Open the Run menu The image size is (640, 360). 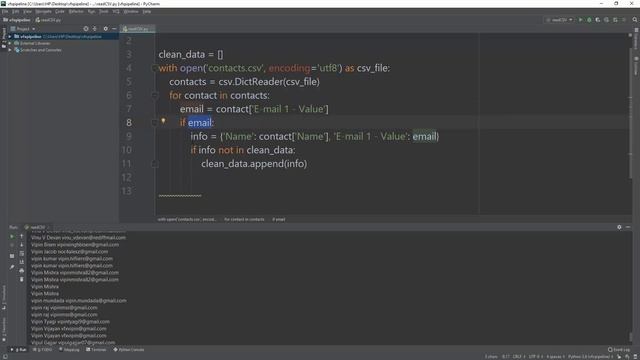click(91, 11)
